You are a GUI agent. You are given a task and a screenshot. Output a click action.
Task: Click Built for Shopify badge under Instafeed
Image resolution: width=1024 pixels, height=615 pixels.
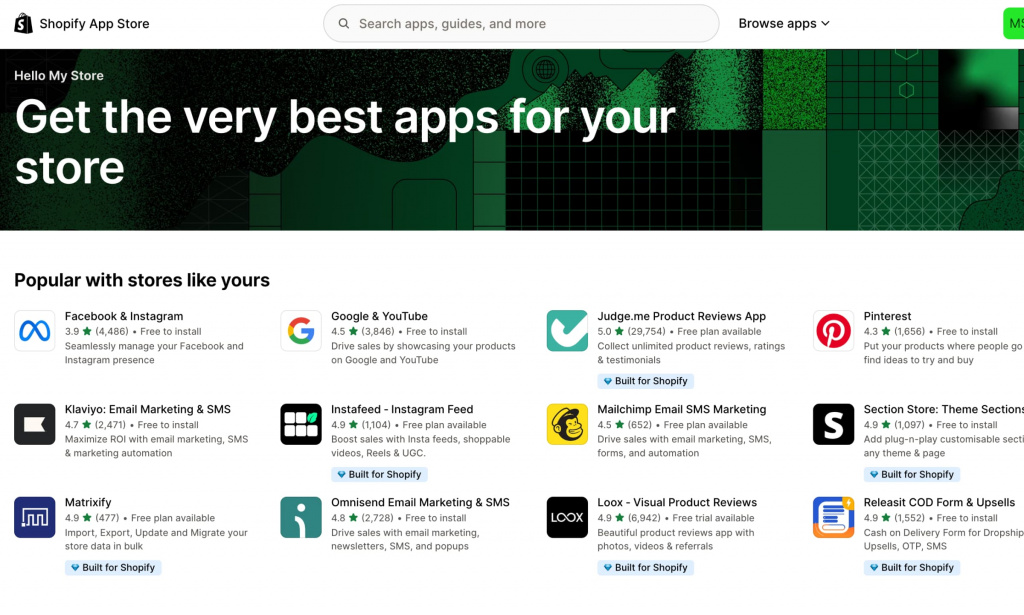tap(379, 475)
